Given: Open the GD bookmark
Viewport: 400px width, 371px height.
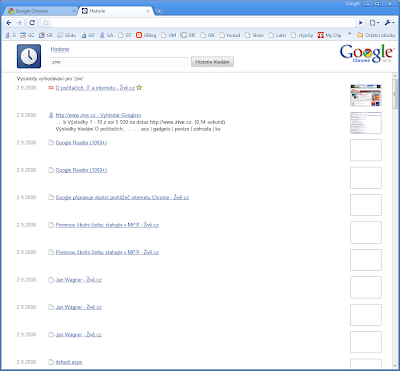Looking at the screenshot, I should click(88, 35).
